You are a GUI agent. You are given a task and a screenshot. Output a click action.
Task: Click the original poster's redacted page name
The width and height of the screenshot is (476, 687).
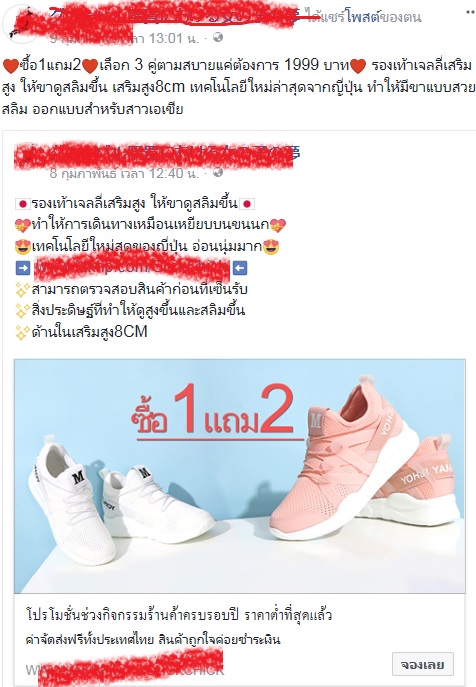pyautogui.click(x=153, y=153)
